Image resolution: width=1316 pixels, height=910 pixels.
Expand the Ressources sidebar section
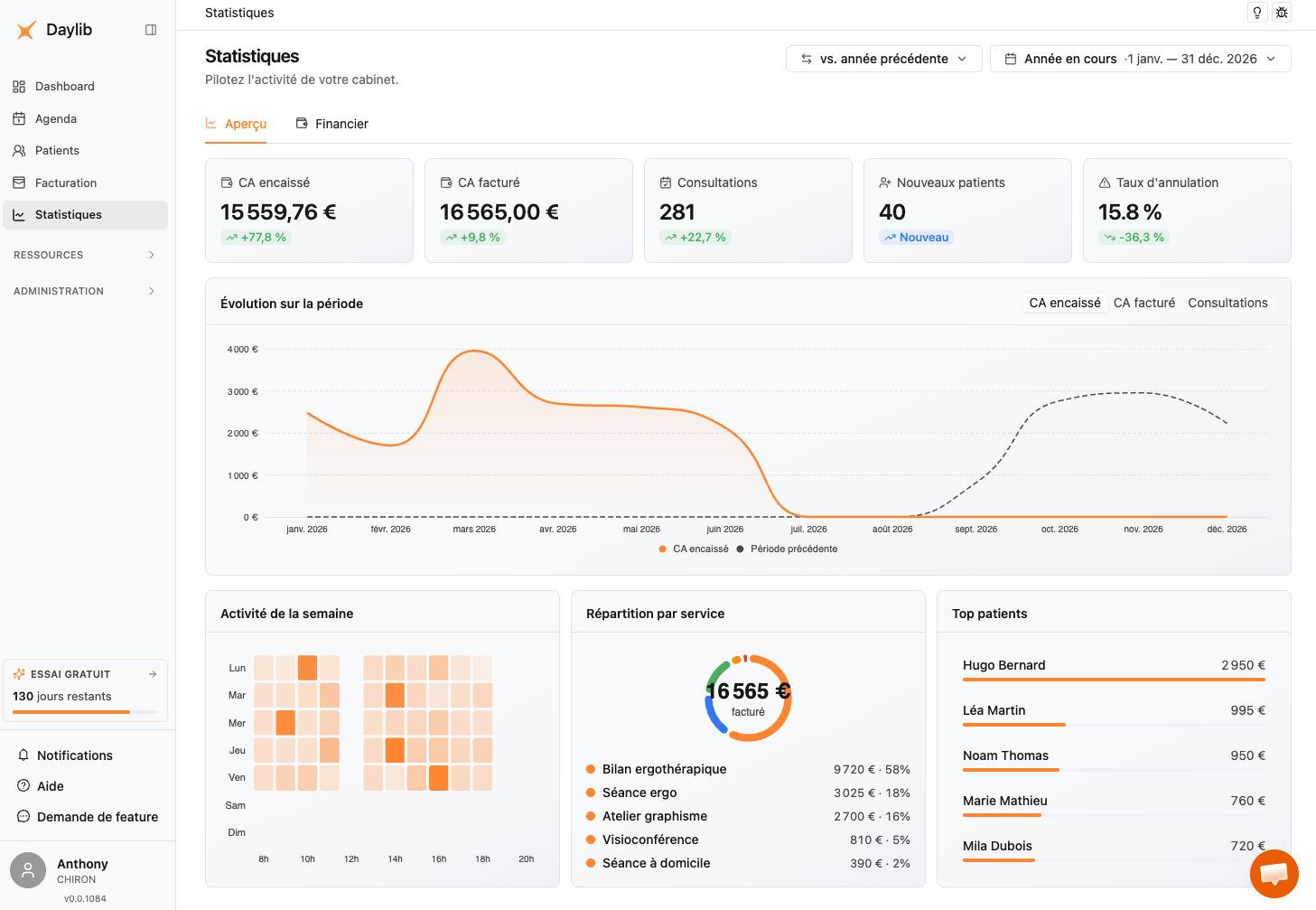[x=85, y=255]
